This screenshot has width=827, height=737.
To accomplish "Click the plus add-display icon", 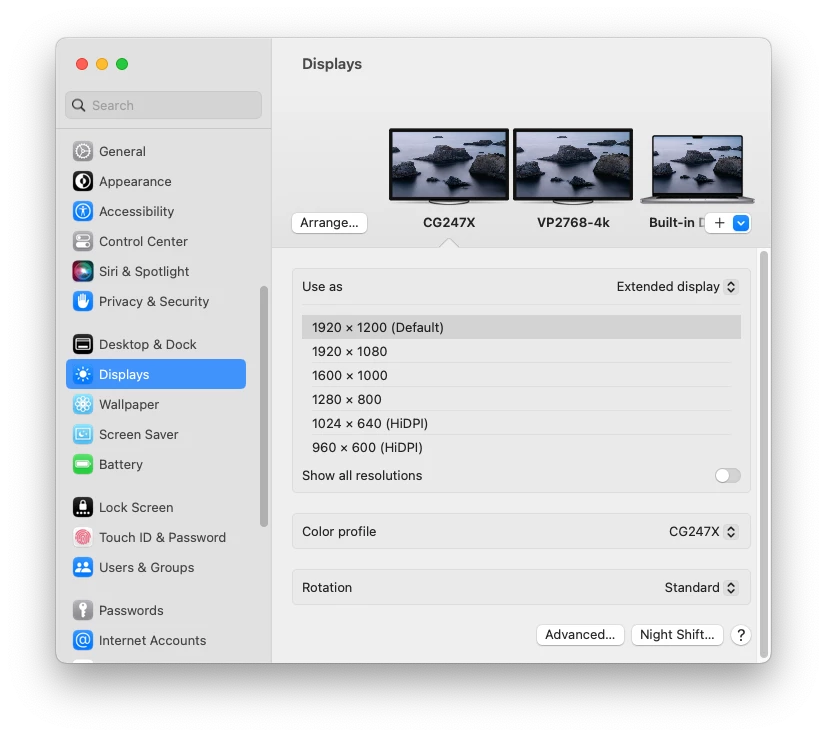I will pyautogui.click(x=719, y=223).
